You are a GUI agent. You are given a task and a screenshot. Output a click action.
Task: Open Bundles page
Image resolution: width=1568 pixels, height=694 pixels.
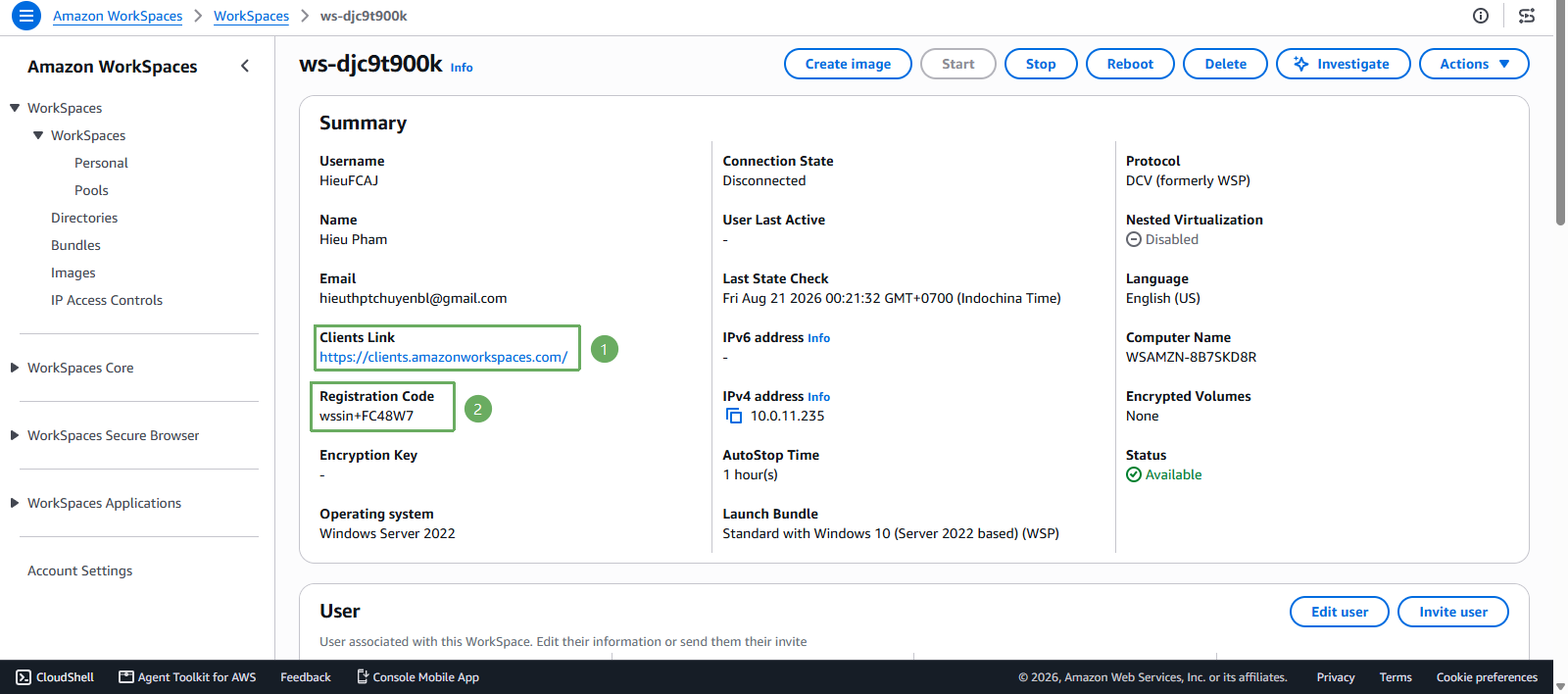click(75, 245)
